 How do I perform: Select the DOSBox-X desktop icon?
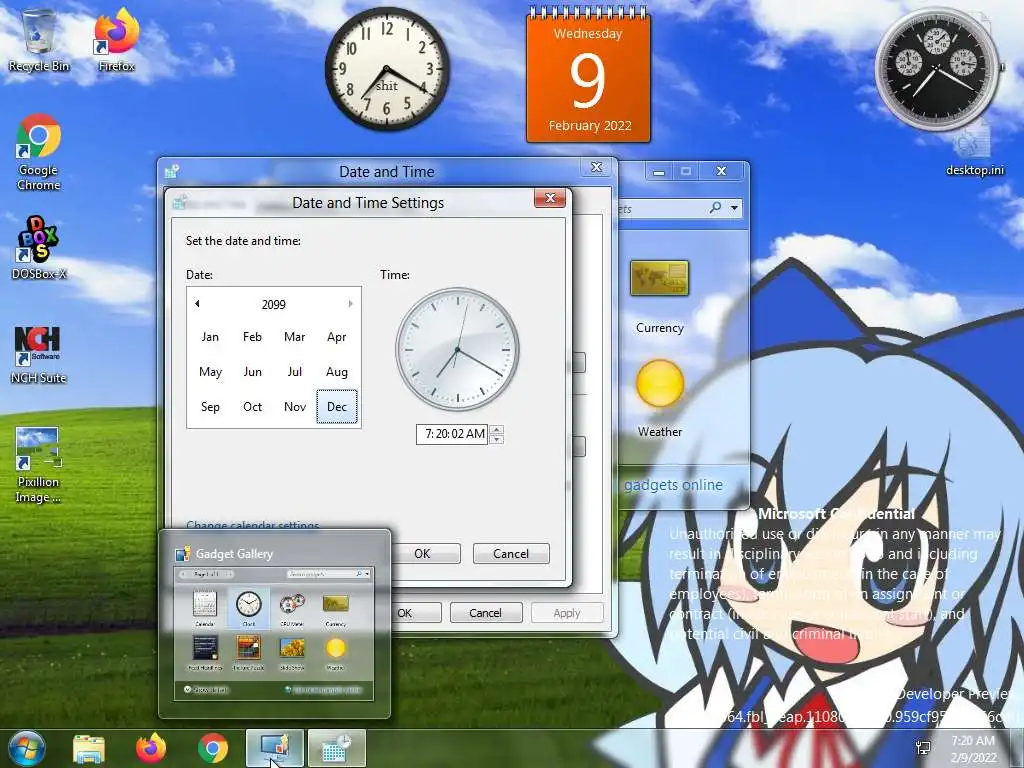[39, 248]
